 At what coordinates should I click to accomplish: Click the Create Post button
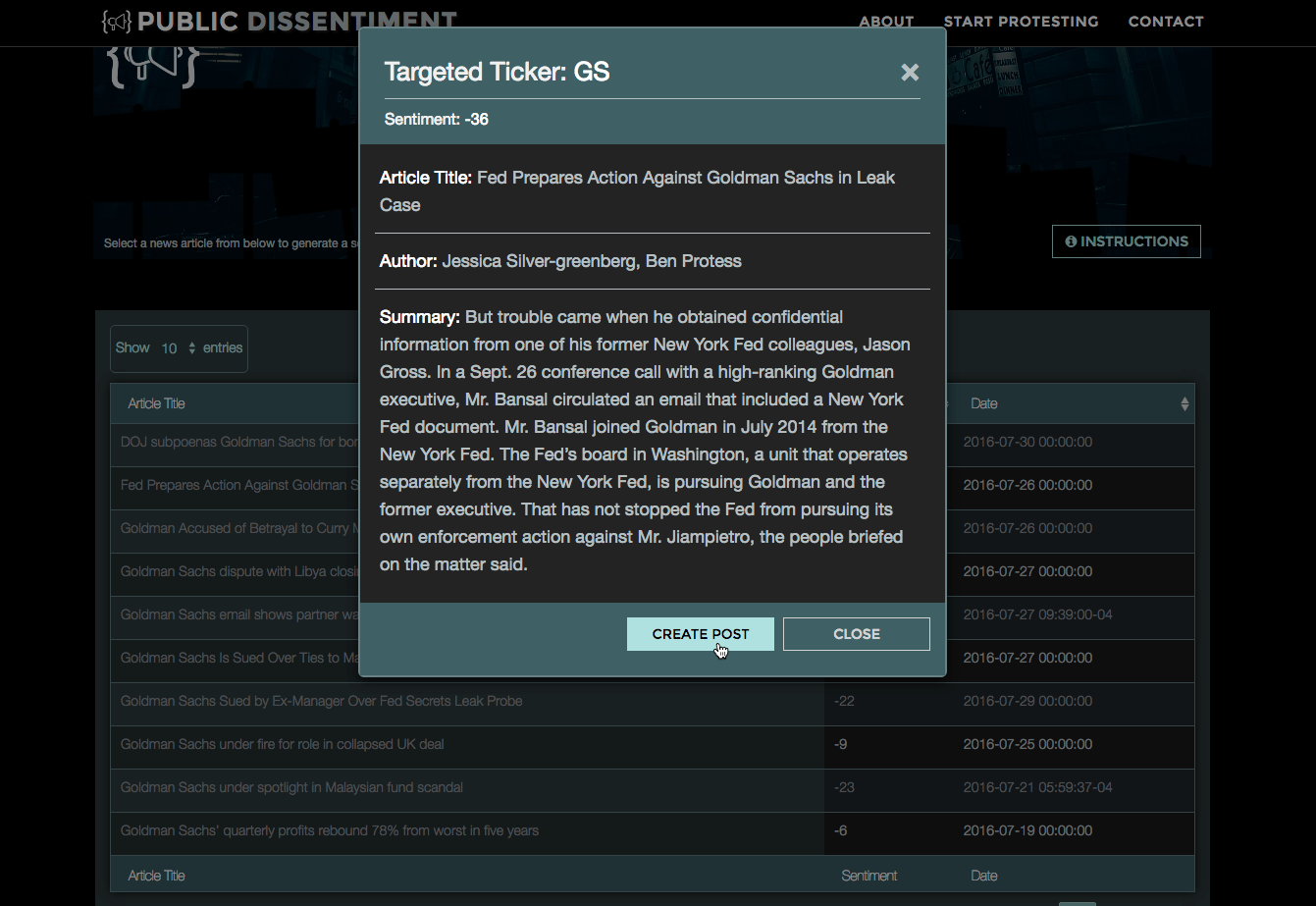pos(701,634)
